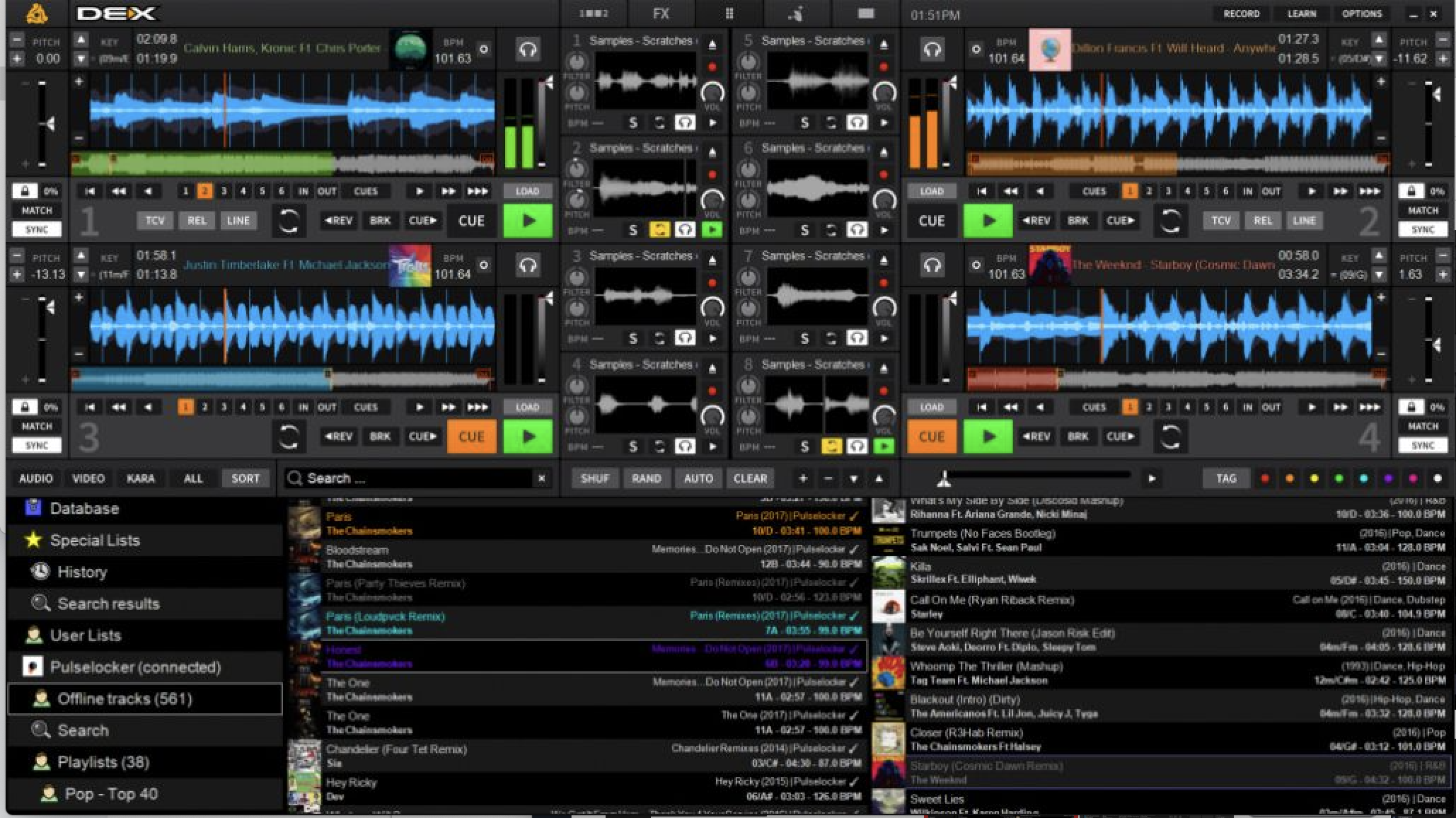The height and width of the screenshot is (818, 1456).
Task: Toggle LINE input on deck 1
Action: [x=238, y=221]
